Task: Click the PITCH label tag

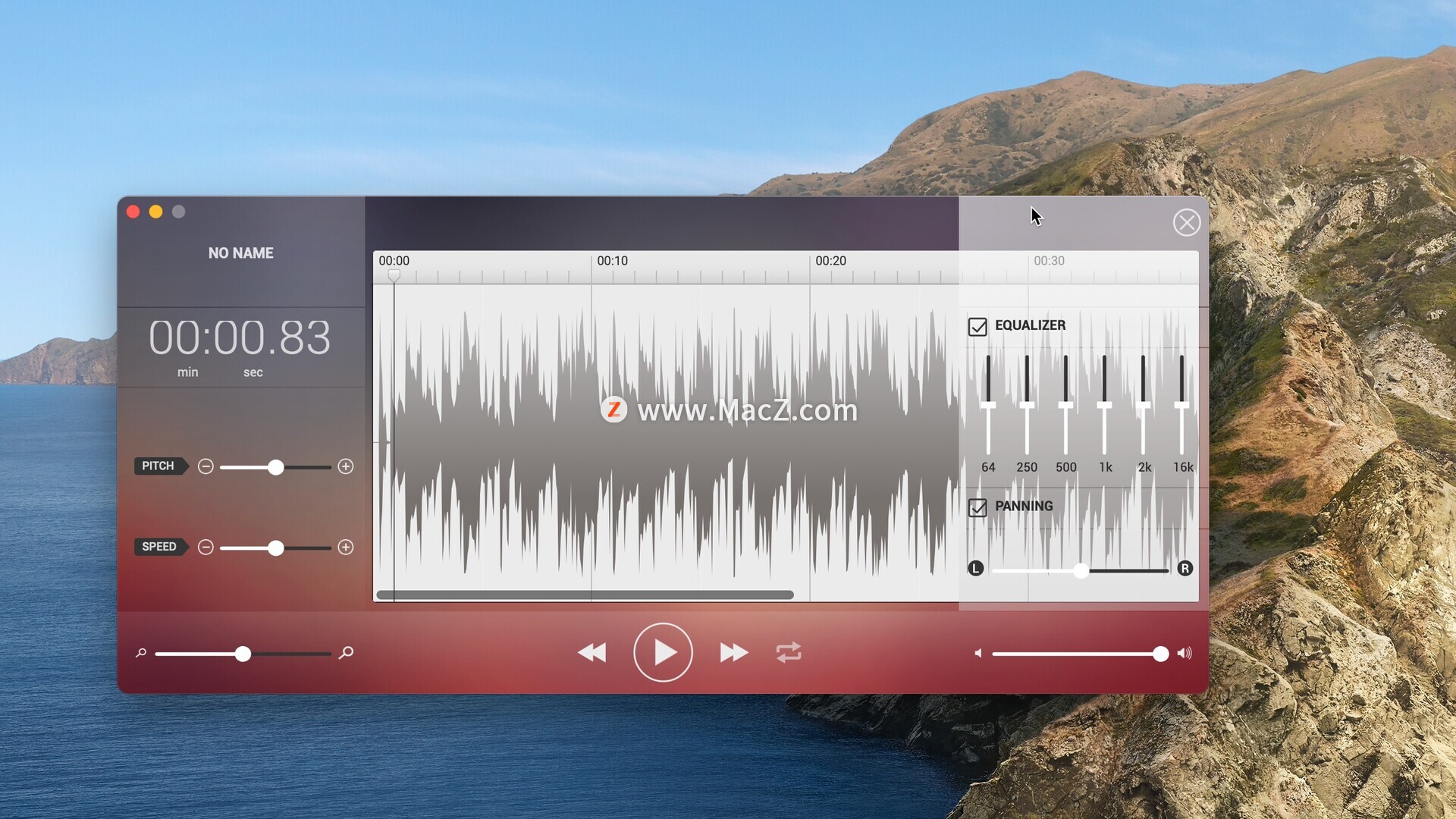Action: click(160, 466)
